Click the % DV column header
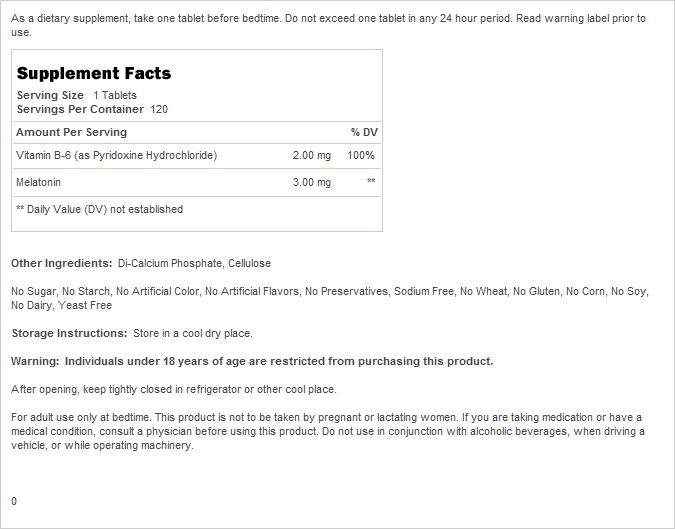This screenshot has width=675, height=529. 364,132
